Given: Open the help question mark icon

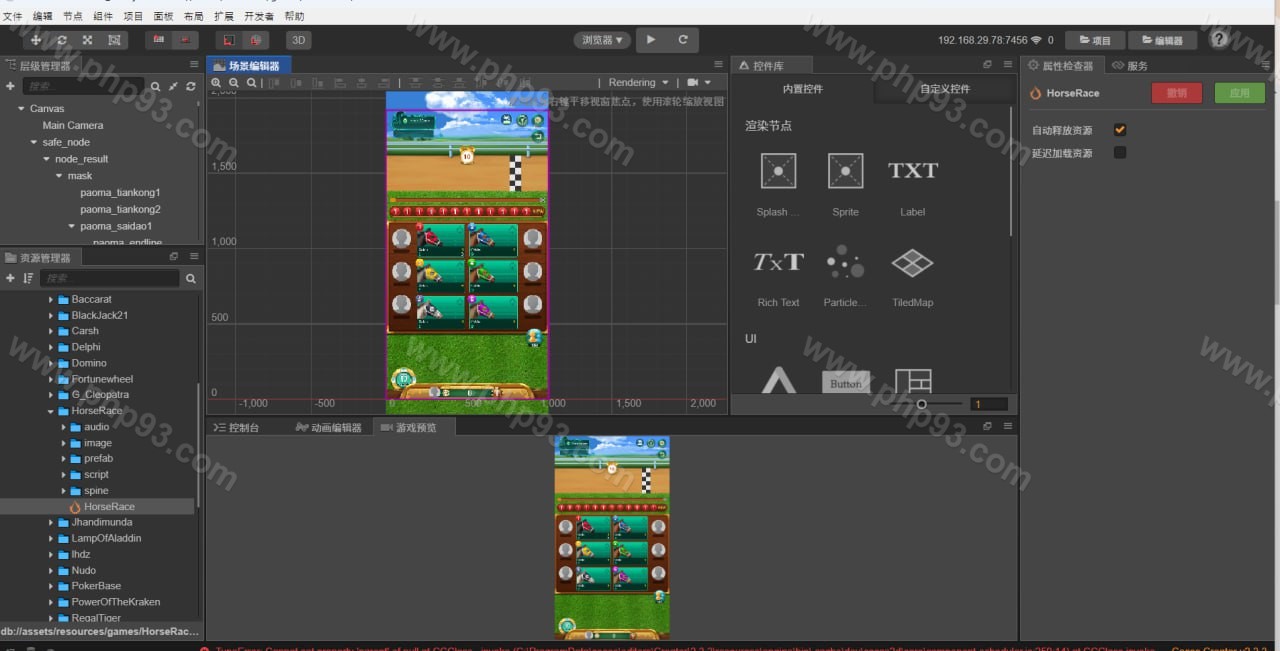Looking at the screenshot, I should (x=1219, y=40).
